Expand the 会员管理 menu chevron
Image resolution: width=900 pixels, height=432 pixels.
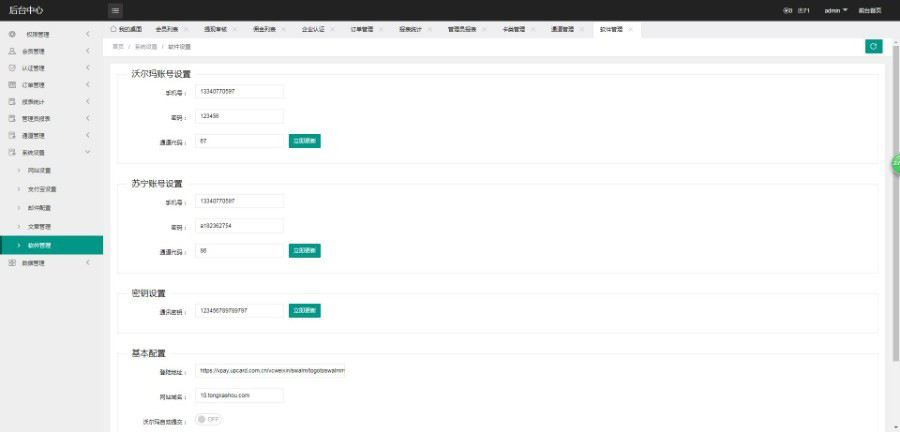point(88,51)
